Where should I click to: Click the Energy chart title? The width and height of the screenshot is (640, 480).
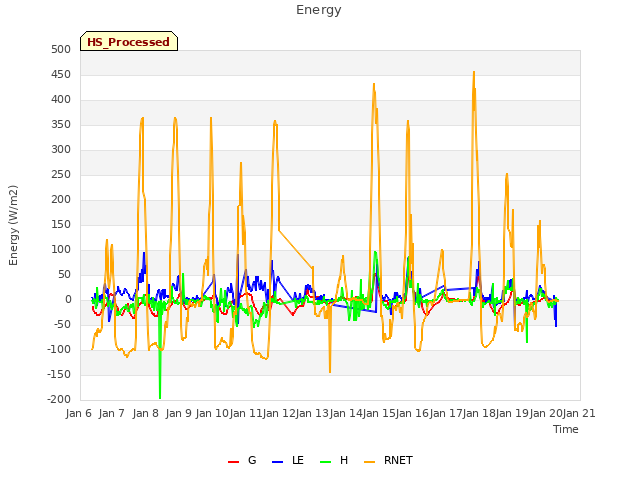point(319,10)
